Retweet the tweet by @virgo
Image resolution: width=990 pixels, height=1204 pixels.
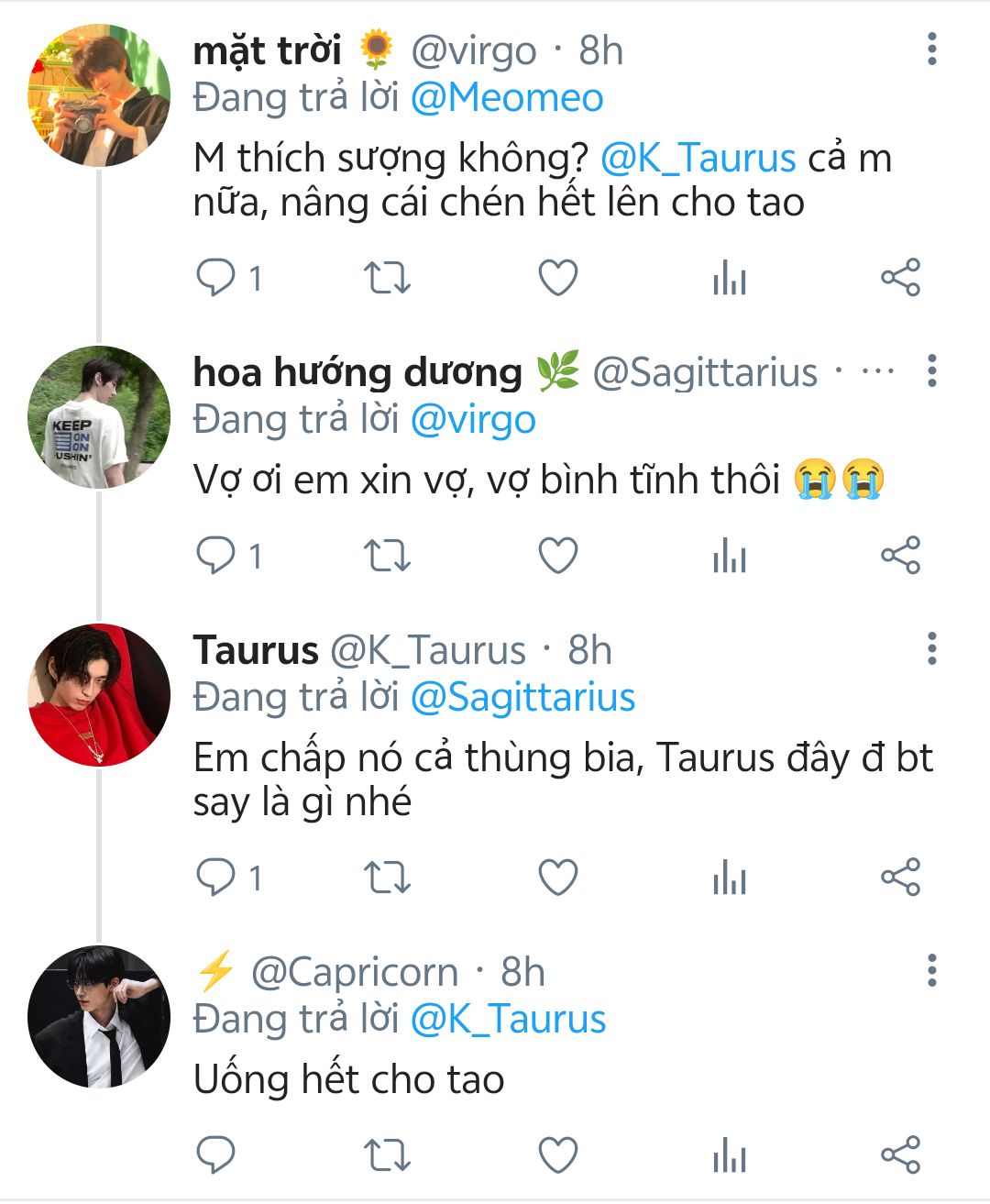pos(387,278)
